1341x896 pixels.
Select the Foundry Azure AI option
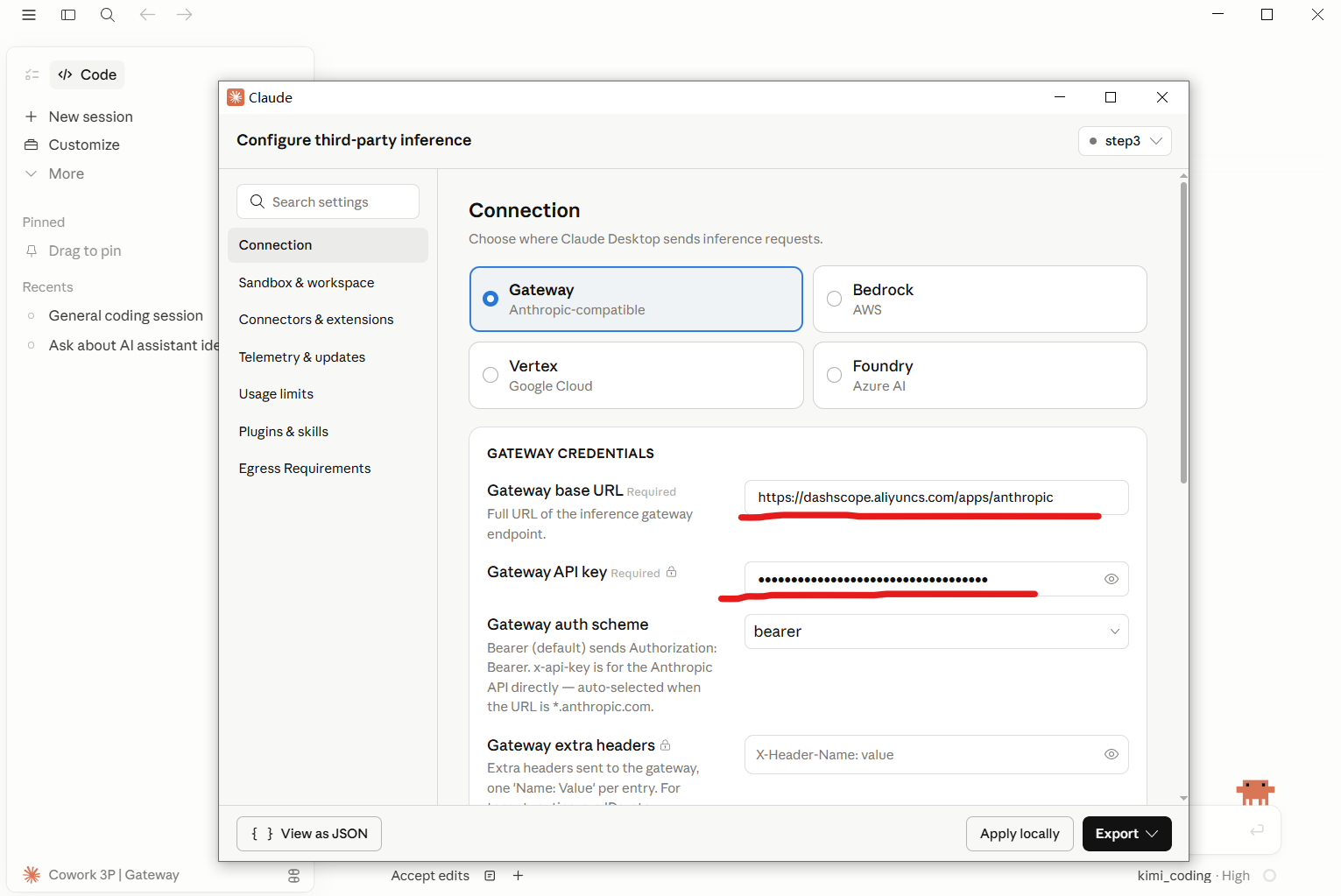click(x=980, y=375)
